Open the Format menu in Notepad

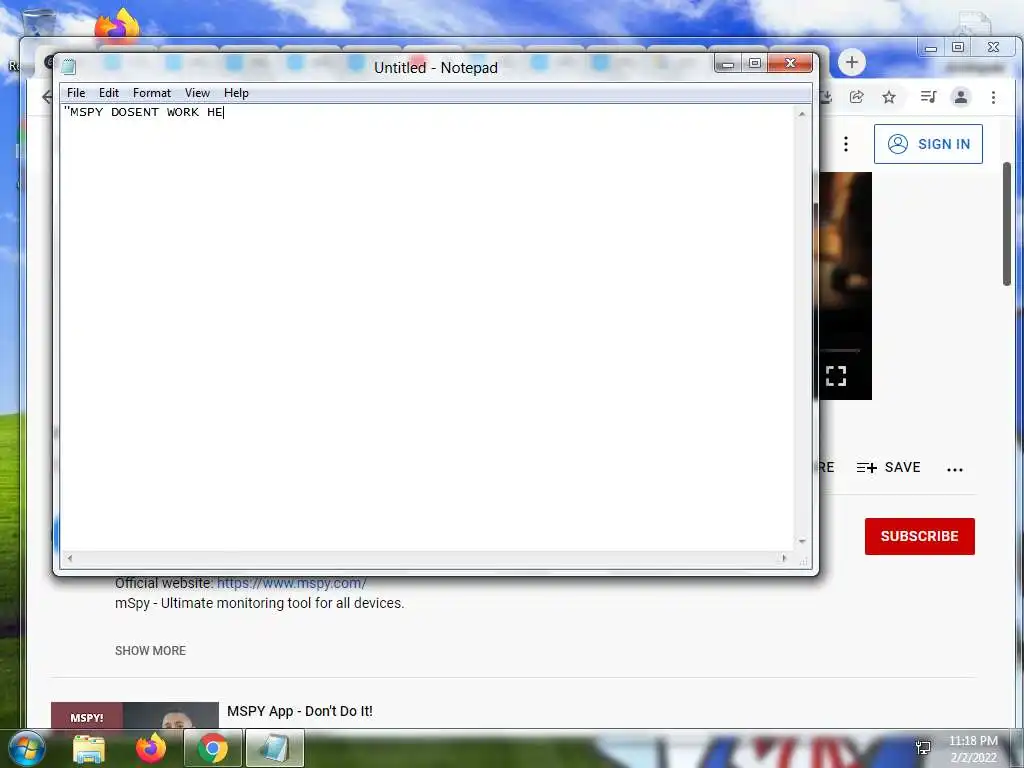pos(152,93)
